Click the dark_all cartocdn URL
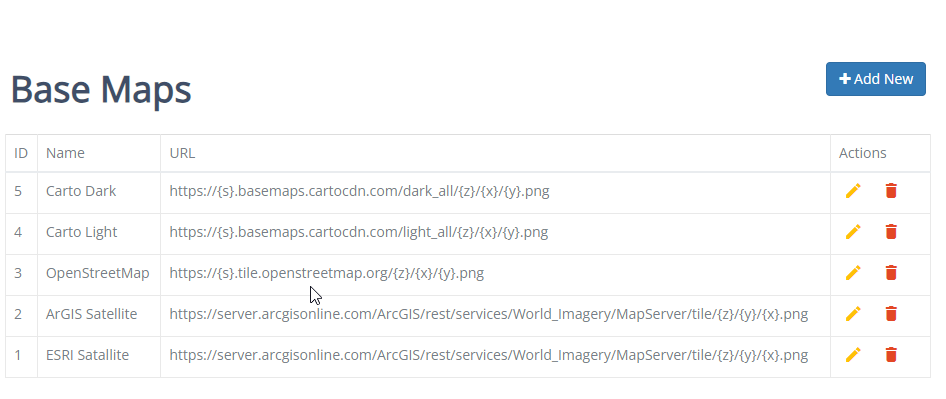The width and height of the screenshot is (946, 399). (359, 191)
